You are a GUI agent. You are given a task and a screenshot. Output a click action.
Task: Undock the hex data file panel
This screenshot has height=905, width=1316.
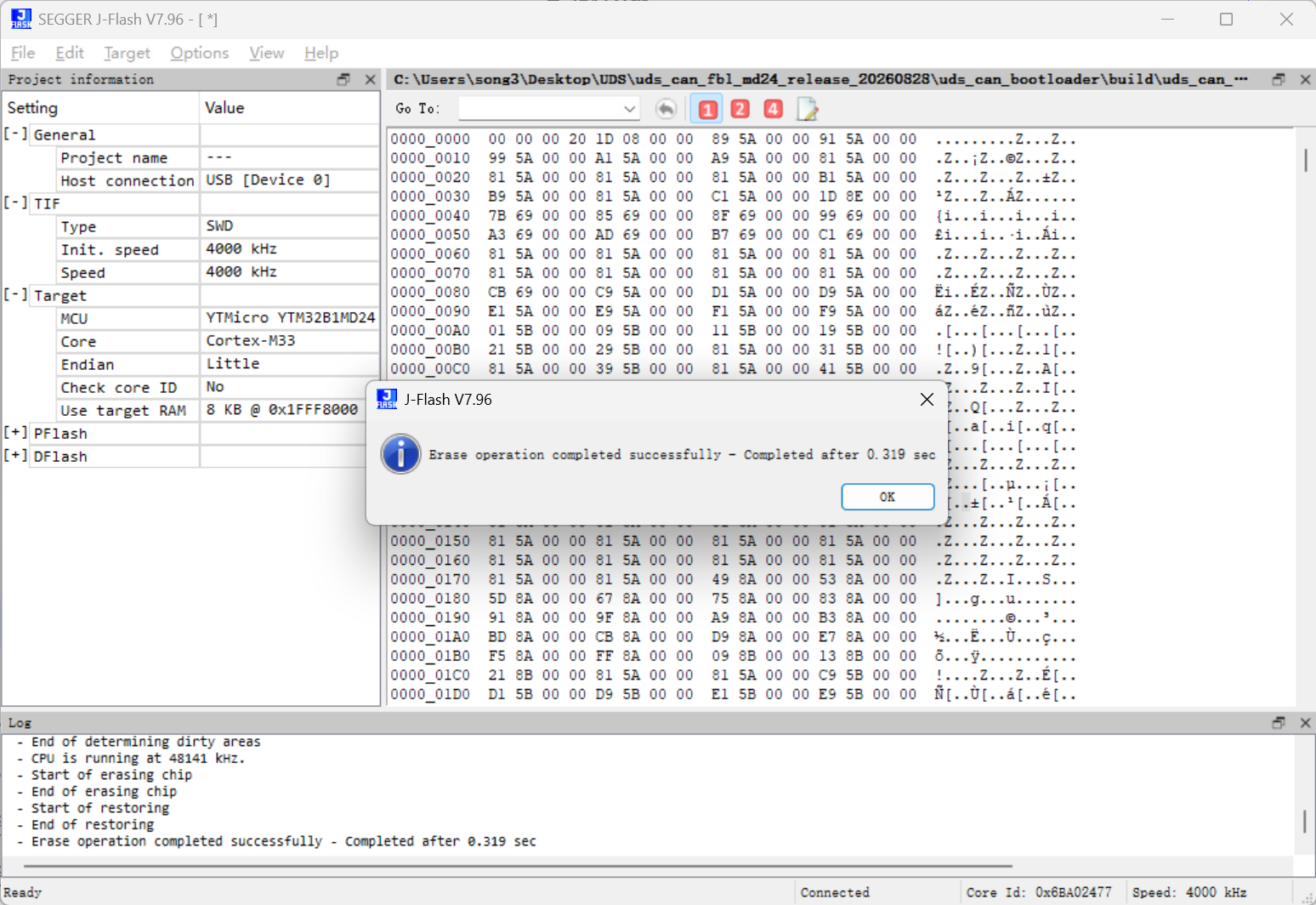[1279, 79]
